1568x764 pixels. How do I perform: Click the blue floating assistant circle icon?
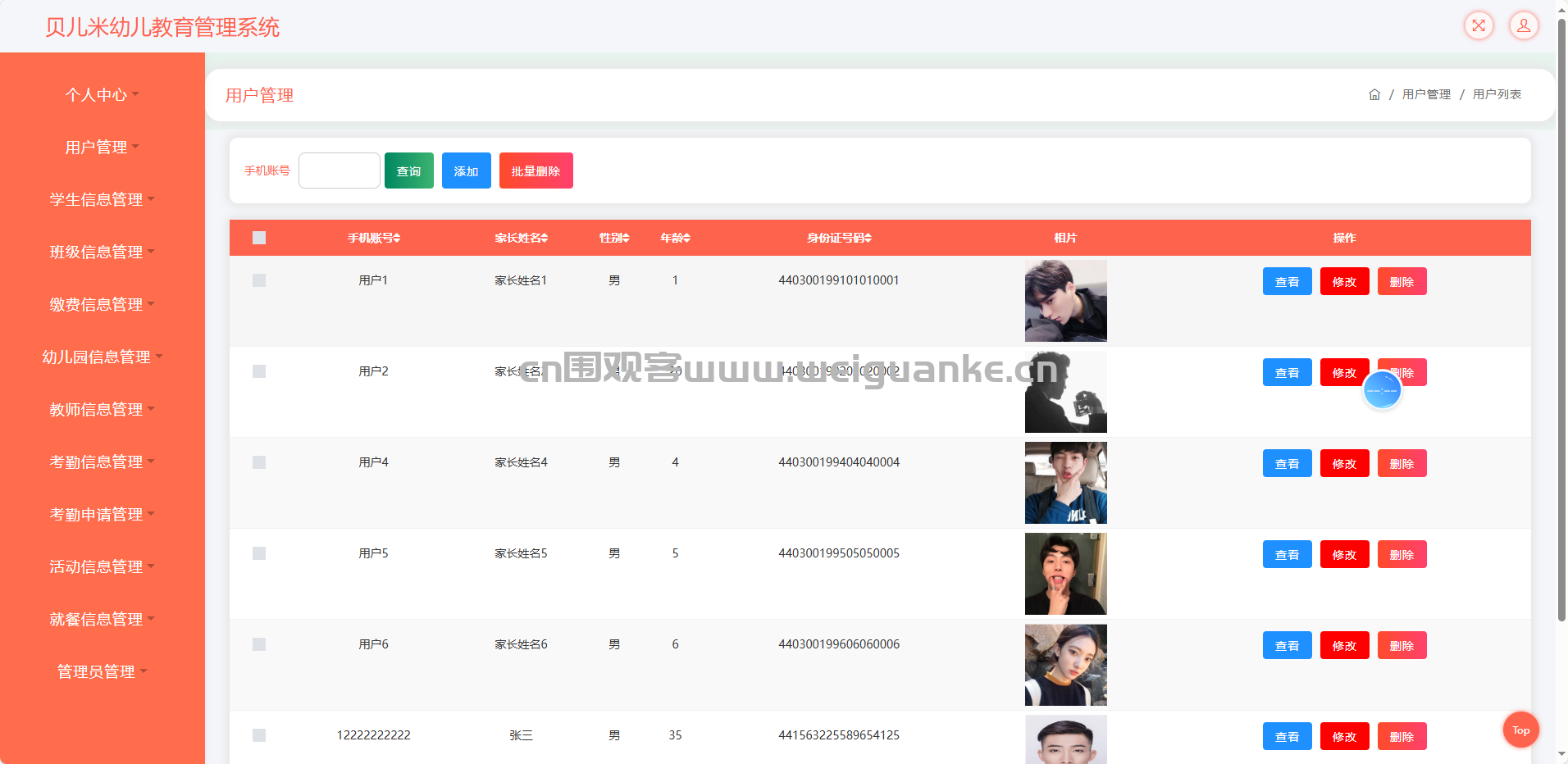point(1382,391)
